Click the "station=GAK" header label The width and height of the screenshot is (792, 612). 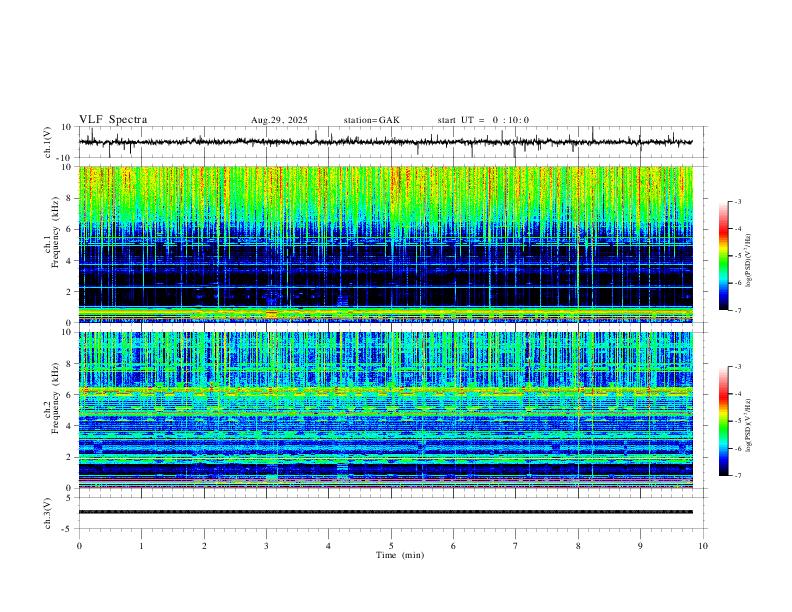click(371, 120)
